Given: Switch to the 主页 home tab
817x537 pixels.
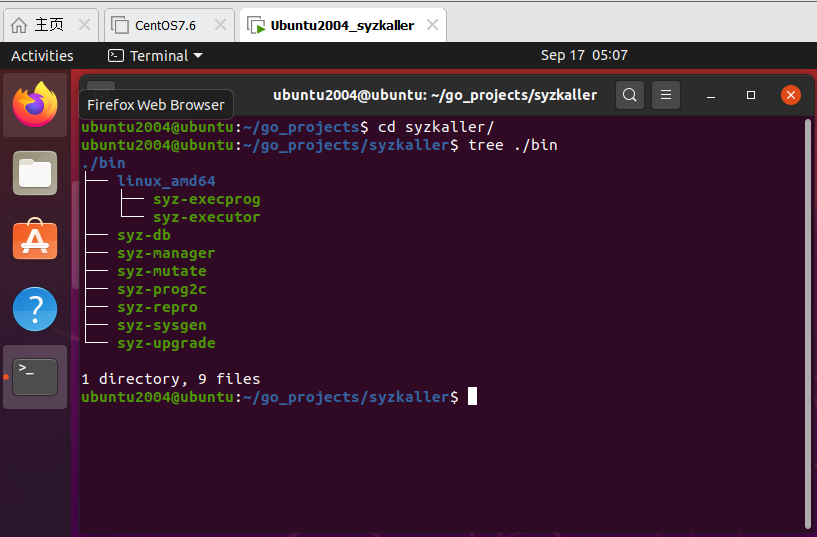Looking at the screenshot, I should [x=40, y=24].
